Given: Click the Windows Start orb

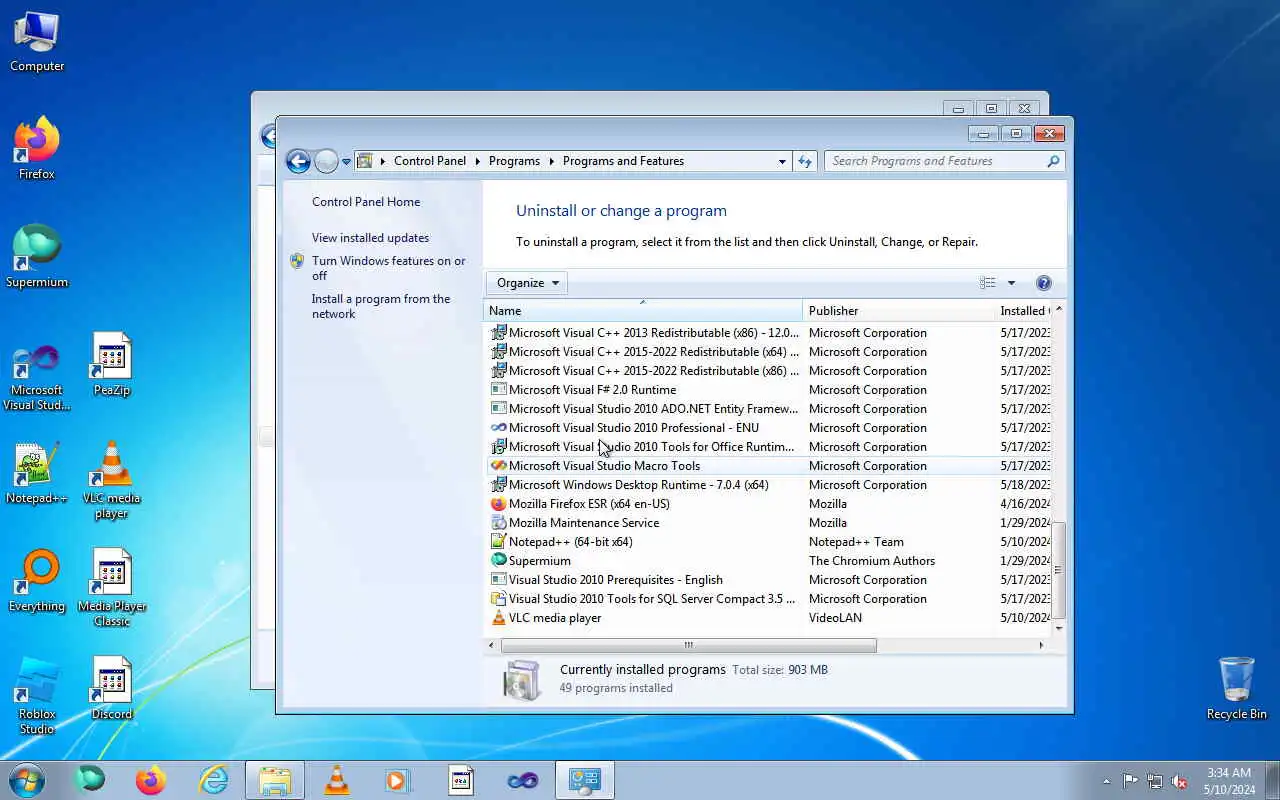Looking at the screenshot, I should click(27, 780).
